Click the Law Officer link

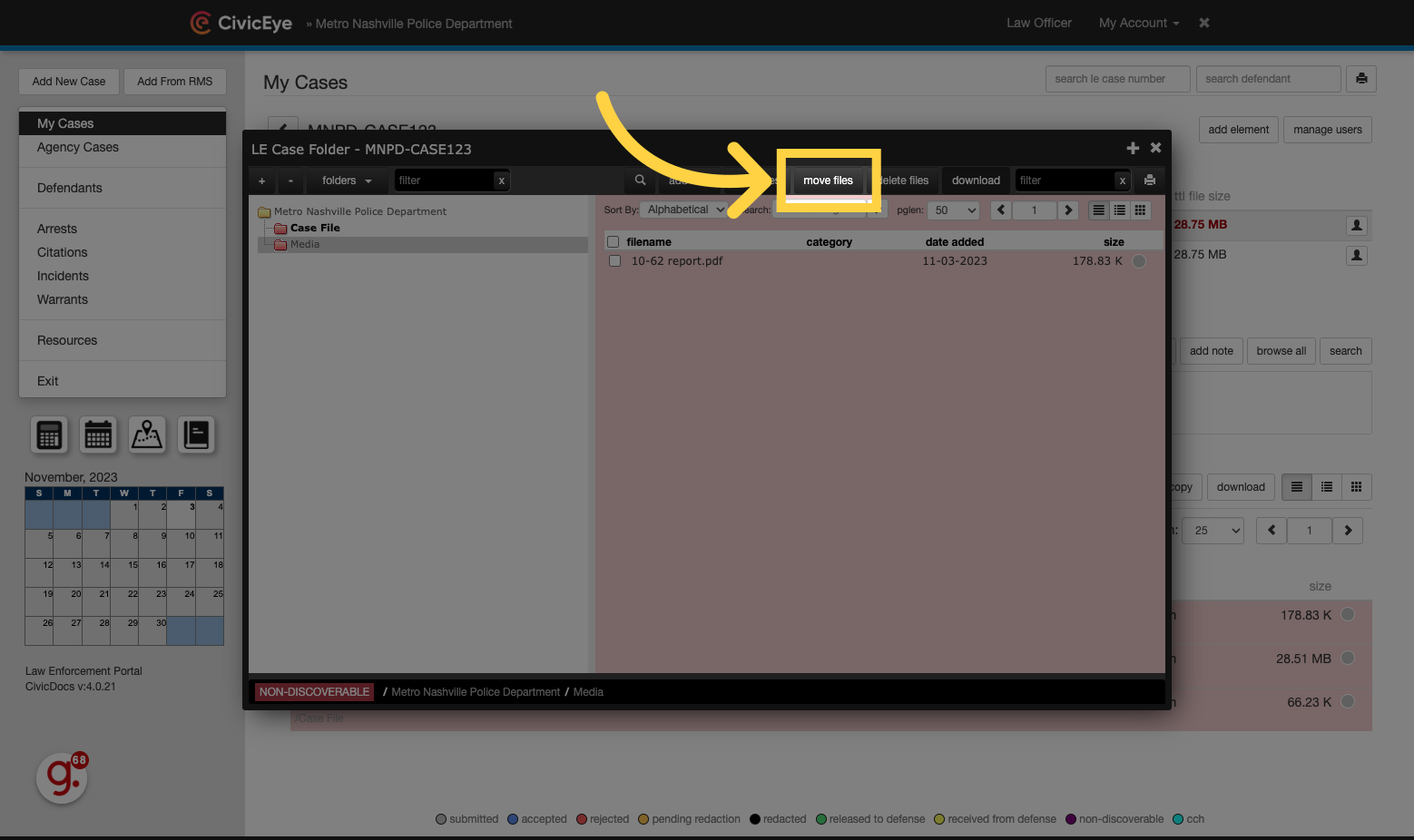tap(1039, 23)
